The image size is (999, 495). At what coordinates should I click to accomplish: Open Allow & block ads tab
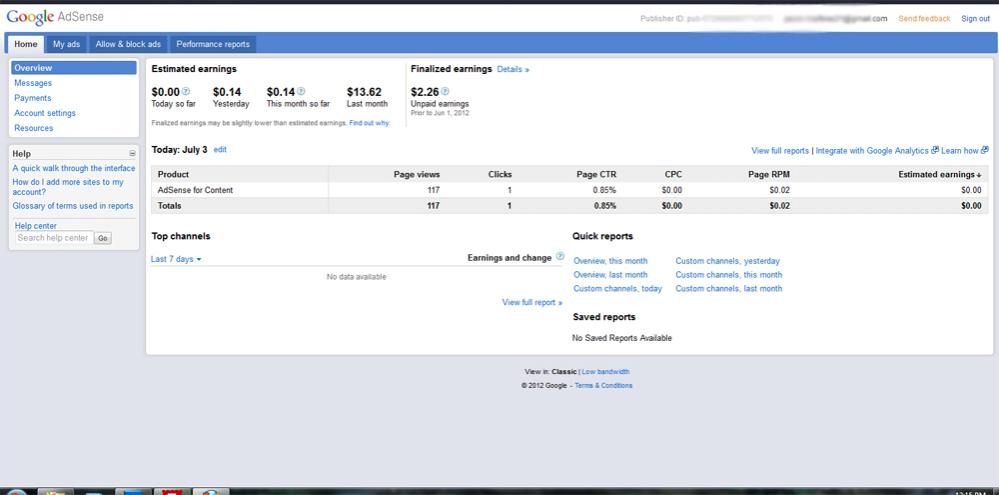(128, 44)
